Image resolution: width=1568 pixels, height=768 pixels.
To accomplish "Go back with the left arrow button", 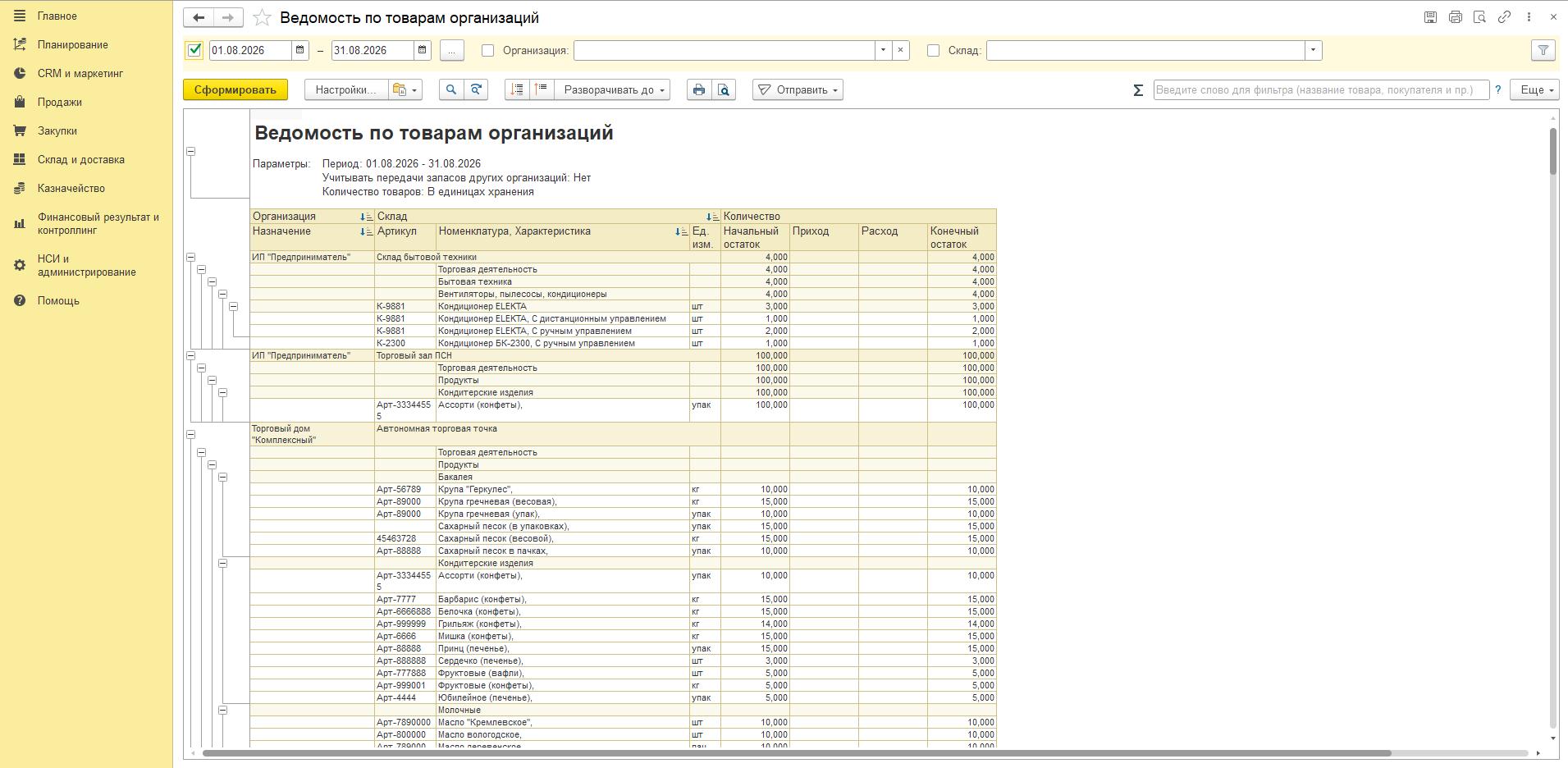I will click(x=199, y=17).
